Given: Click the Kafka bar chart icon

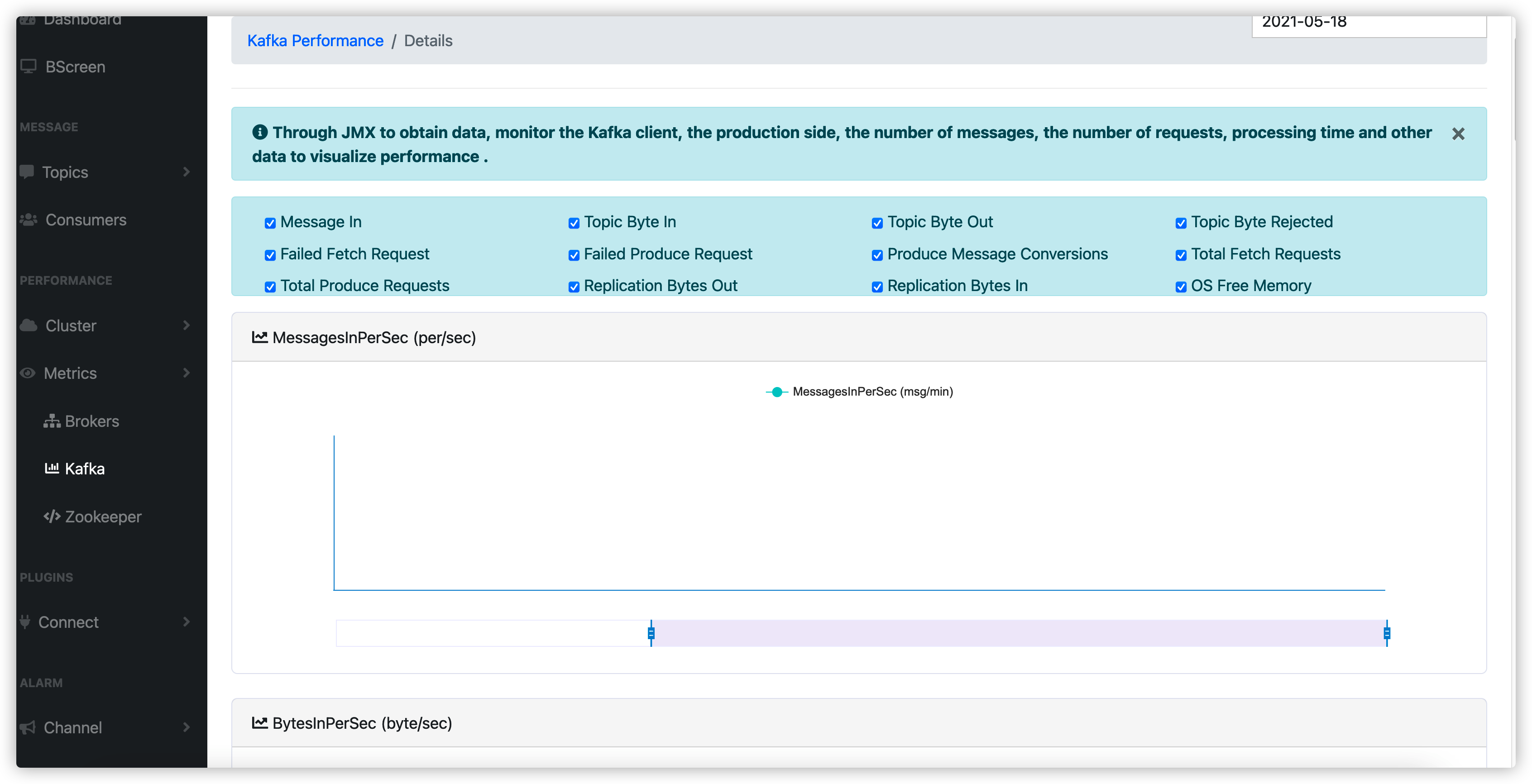Looking at the screenshot, I should pos(52,468).
